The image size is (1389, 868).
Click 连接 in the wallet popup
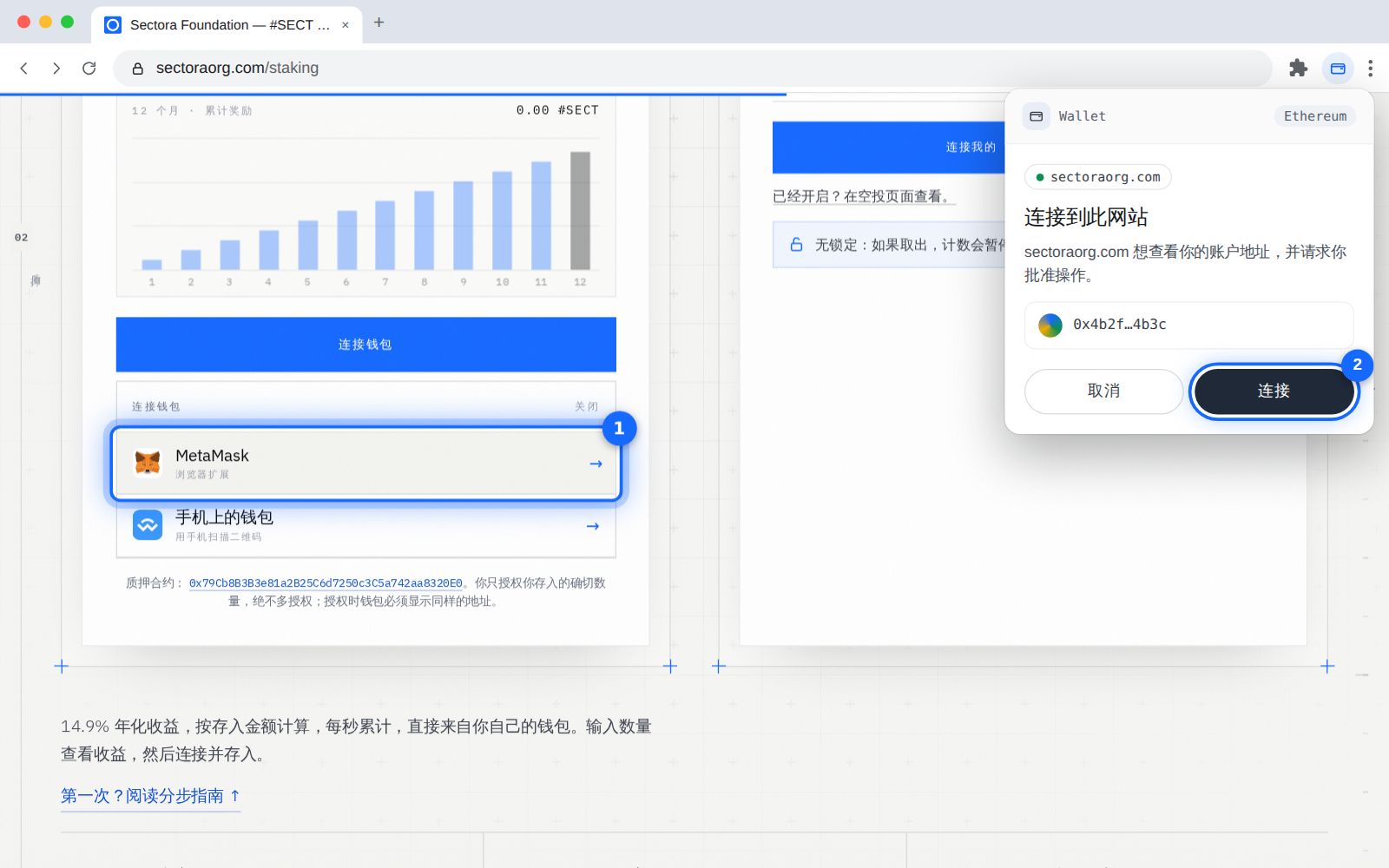pos(1274,391)
